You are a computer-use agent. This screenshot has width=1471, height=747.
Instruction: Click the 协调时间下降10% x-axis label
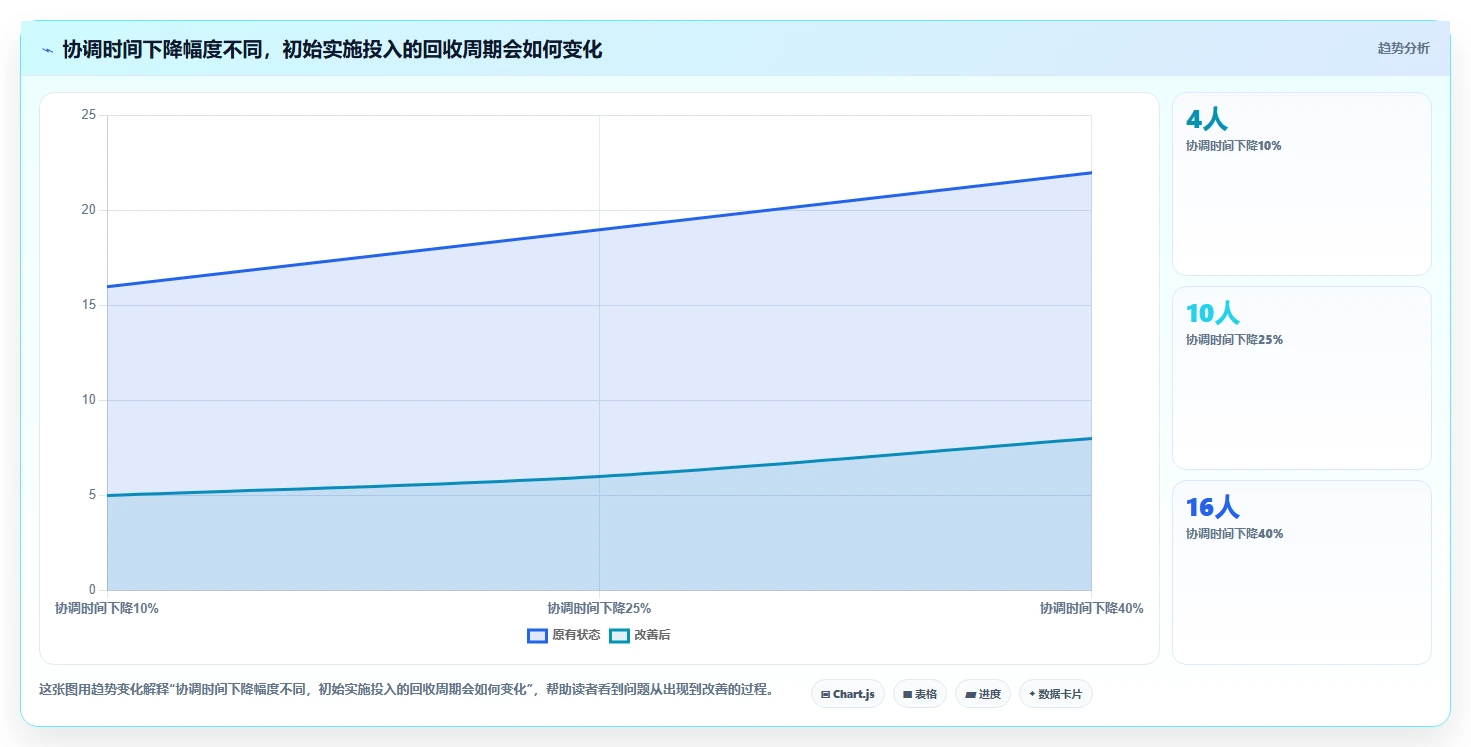tap(107, 608)
